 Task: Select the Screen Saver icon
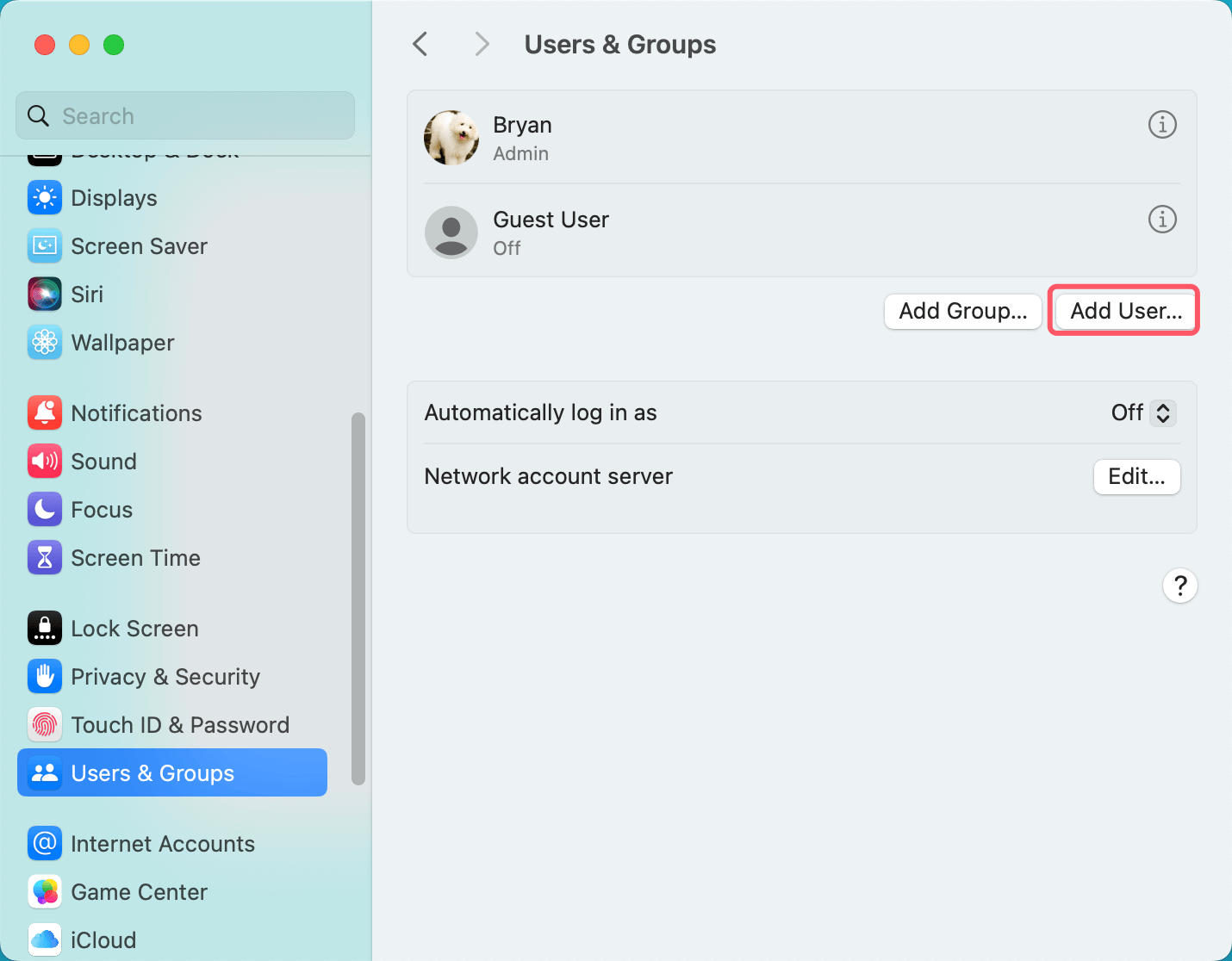(x=44, y=245)
